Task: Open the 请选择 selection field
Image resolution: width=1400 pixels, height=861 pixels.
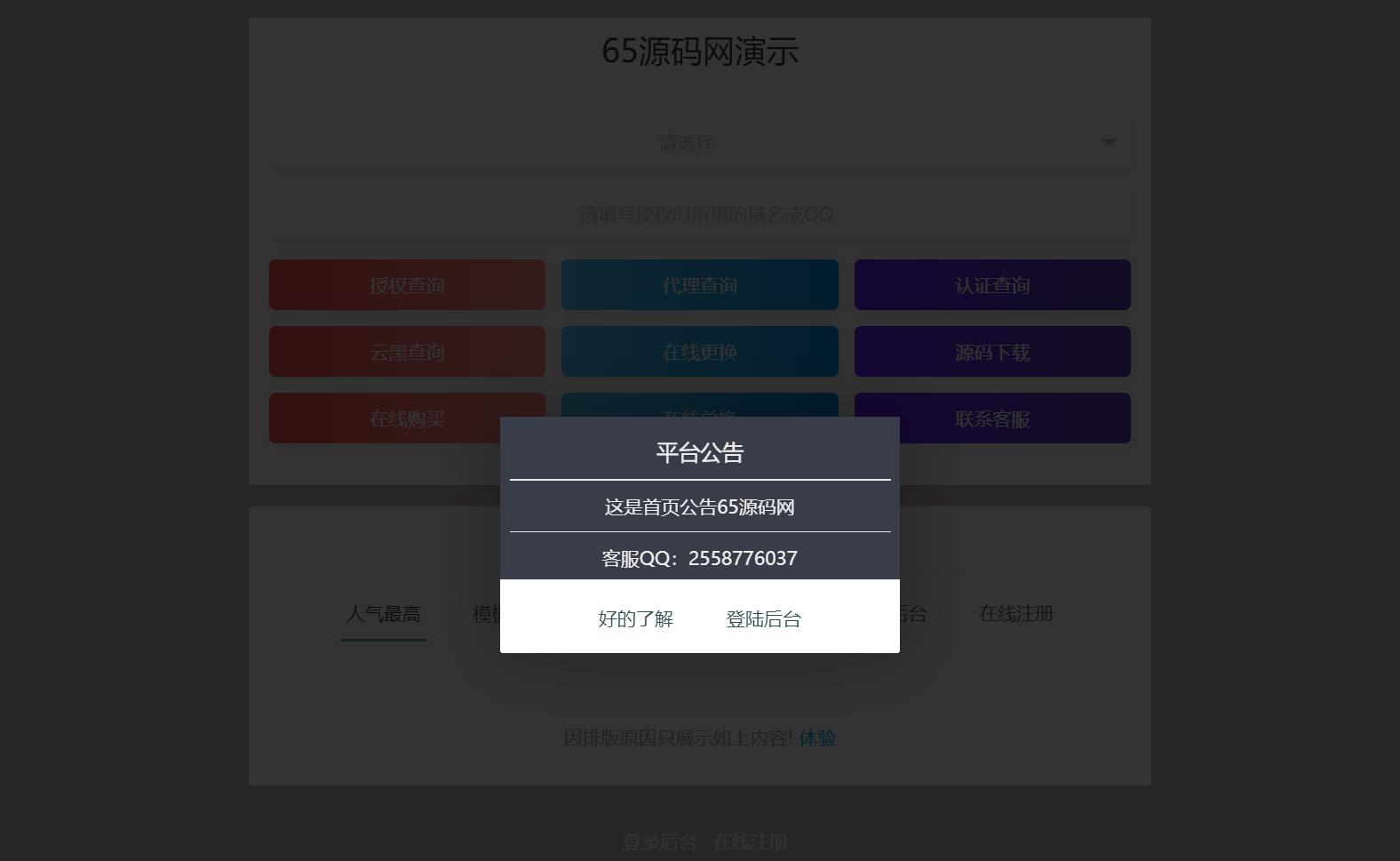Action: pyautogui.click(x=700, y=142)
